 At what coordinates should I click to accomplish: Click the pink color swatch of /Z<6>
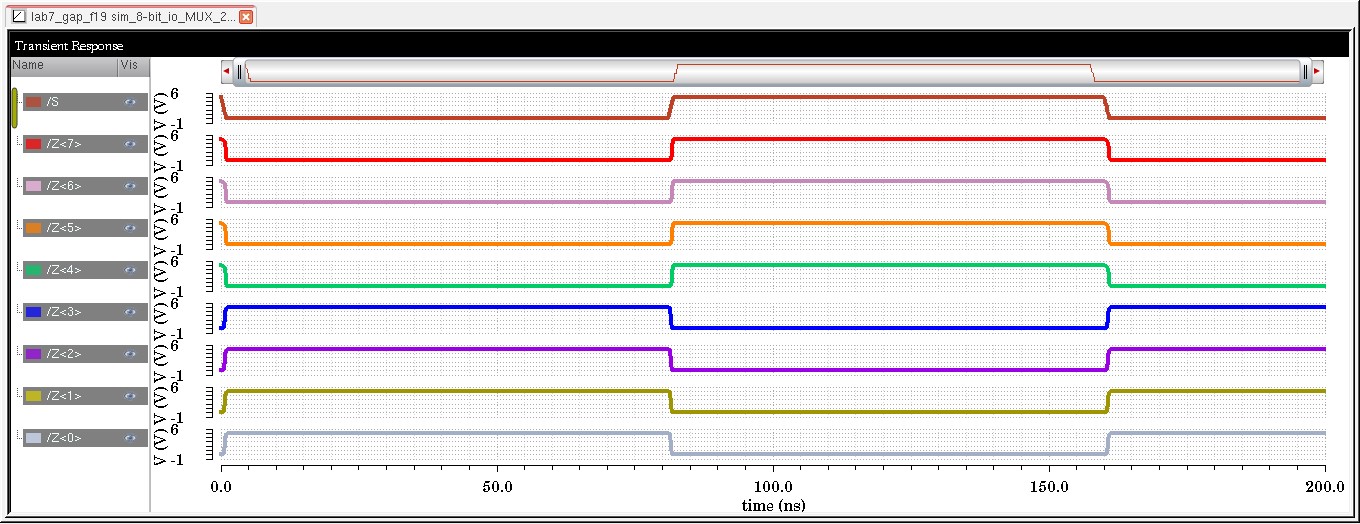[33, 186]
